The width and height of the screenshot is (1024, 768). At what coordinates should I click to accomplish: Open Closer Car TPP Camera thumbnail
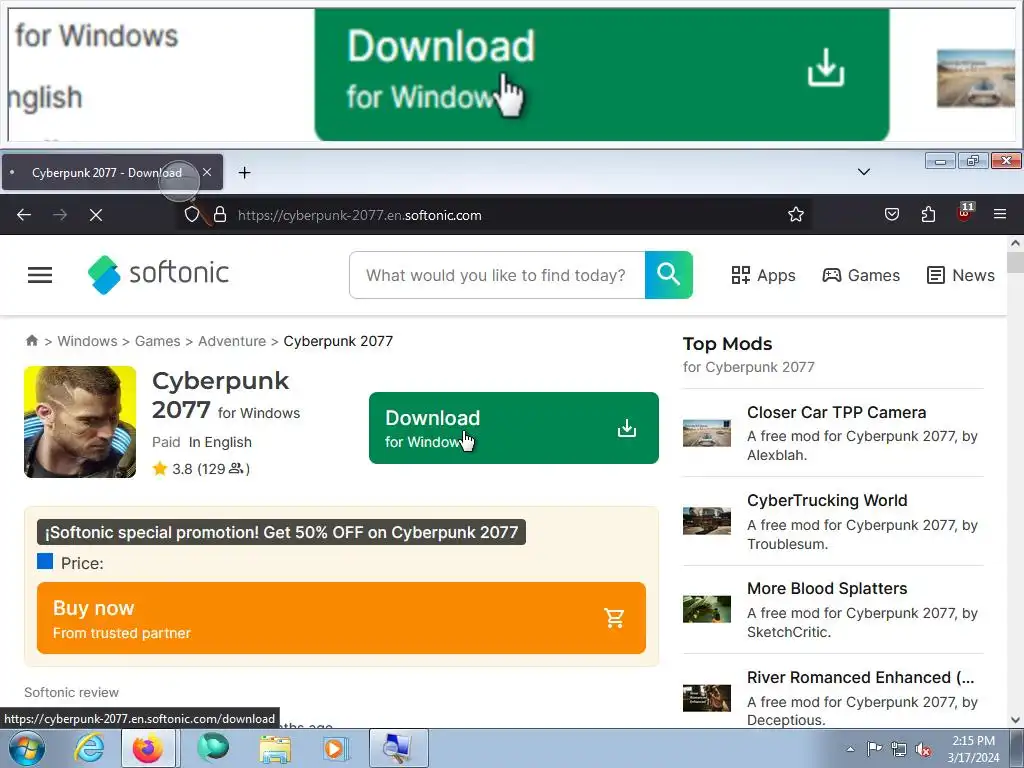tap(707, 433)
